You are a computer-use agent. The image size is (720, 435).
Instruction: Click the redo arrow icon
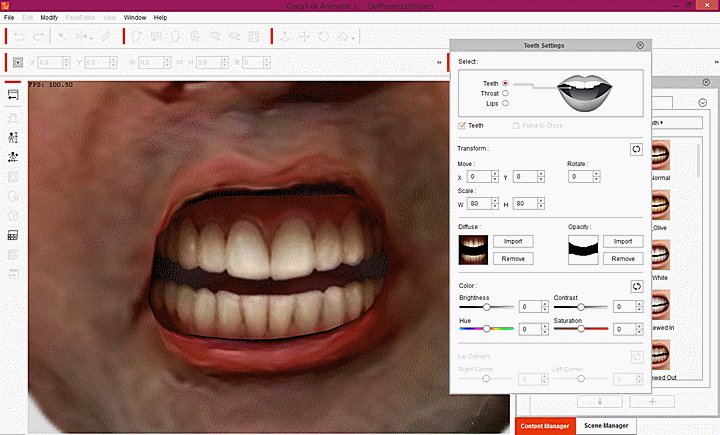coord(38,36)
